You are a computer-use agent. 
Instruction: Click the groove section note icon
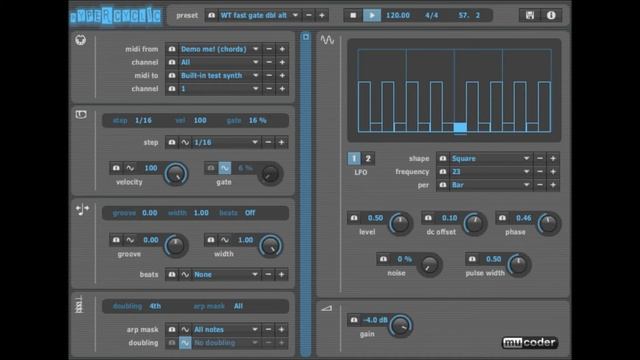(x=82, y=209)
